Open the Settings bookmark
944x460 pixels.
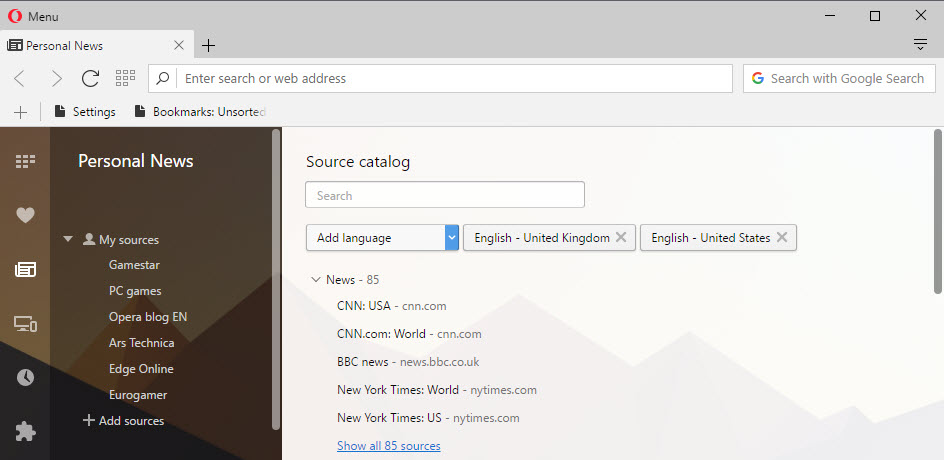(x=85, y=112)
